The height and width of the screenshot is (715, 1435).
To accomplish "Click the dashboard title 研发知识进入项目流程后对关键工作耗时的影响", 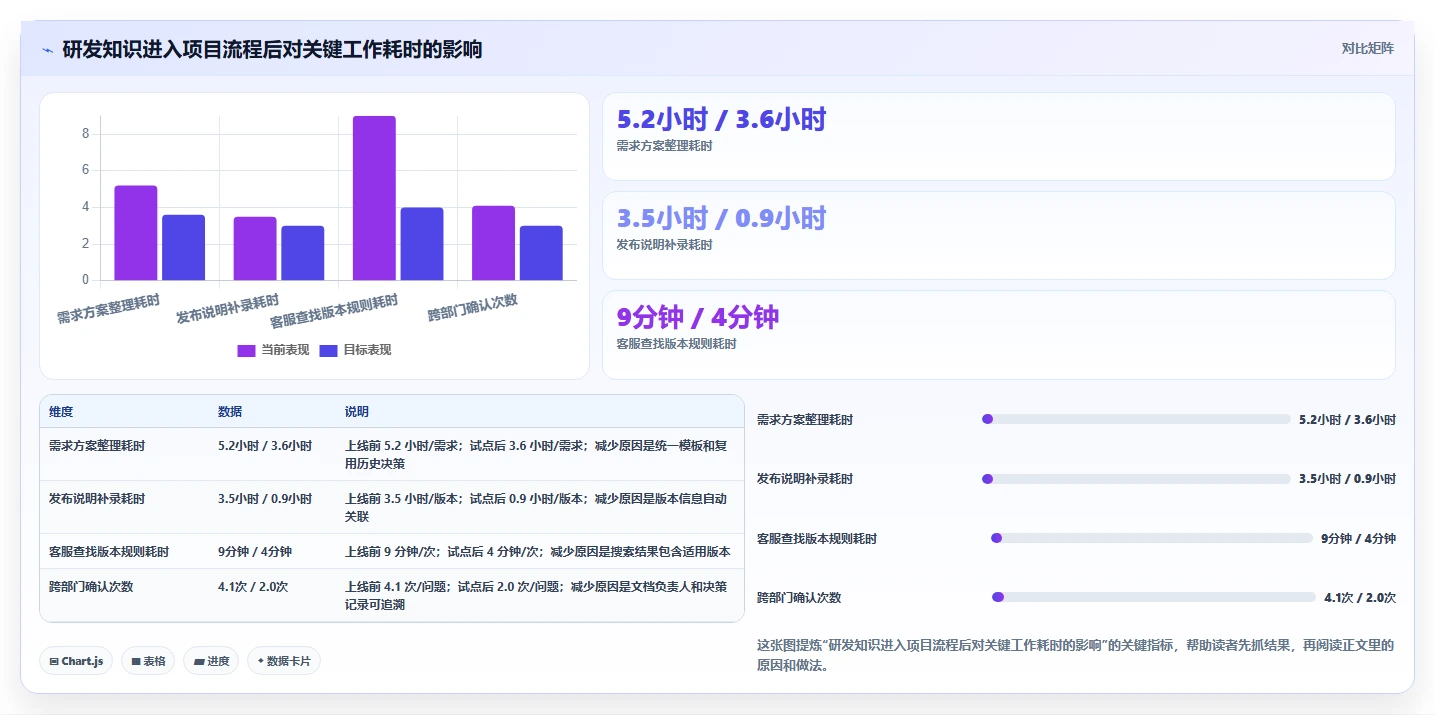I will [x=272, y=49].
